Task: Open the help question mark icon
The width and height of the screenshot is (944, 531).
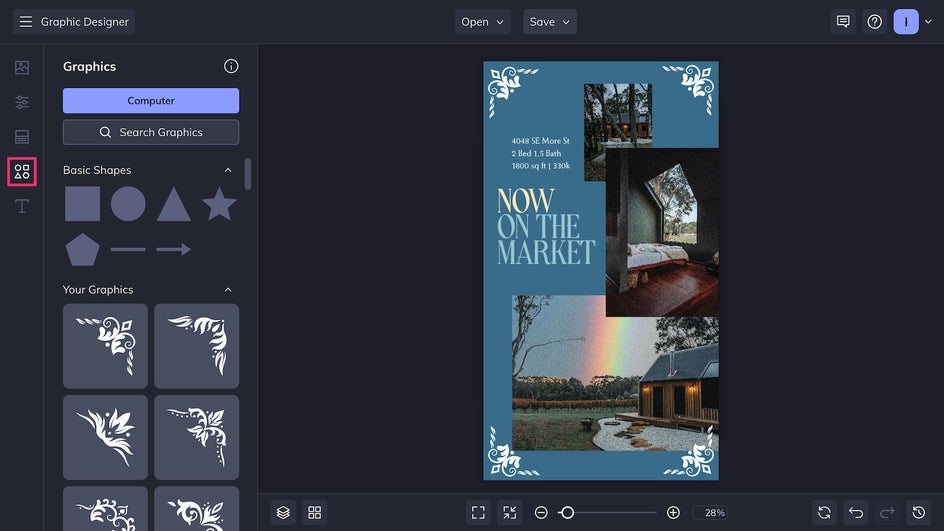Action: click(874, 22)
